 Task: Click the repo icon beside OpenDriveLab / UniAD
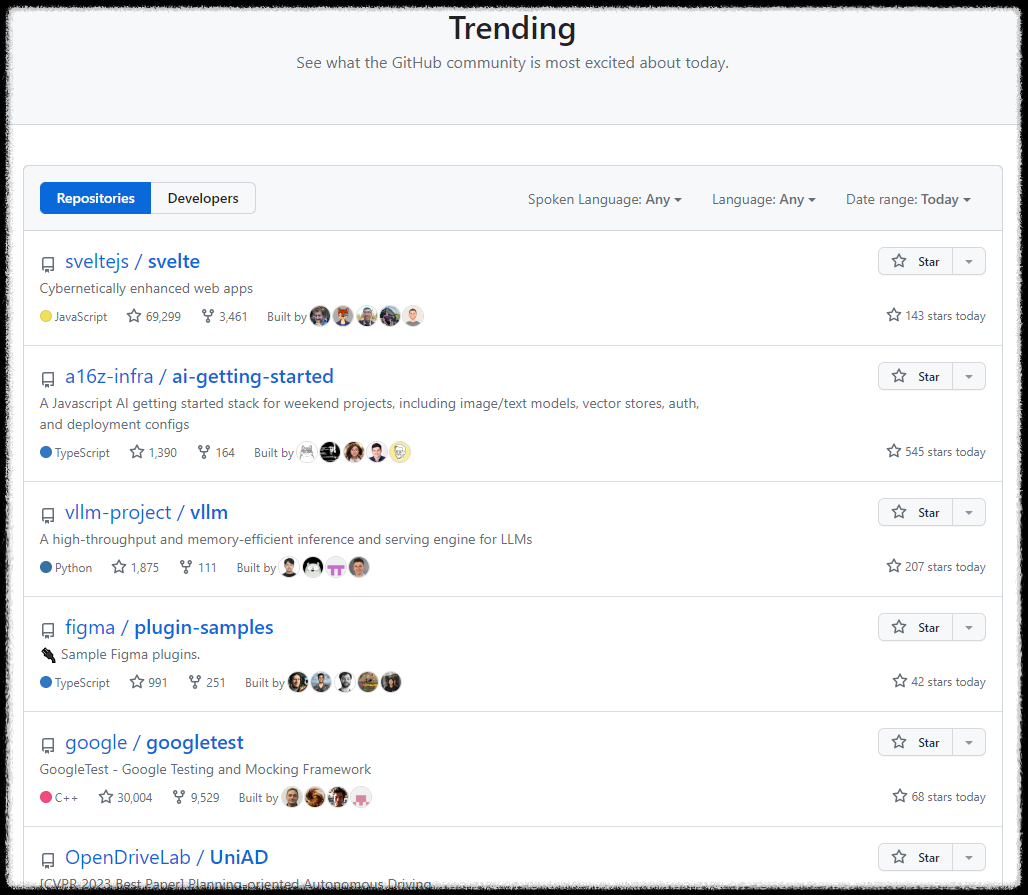pyautogui.click(x=48, y=860)
